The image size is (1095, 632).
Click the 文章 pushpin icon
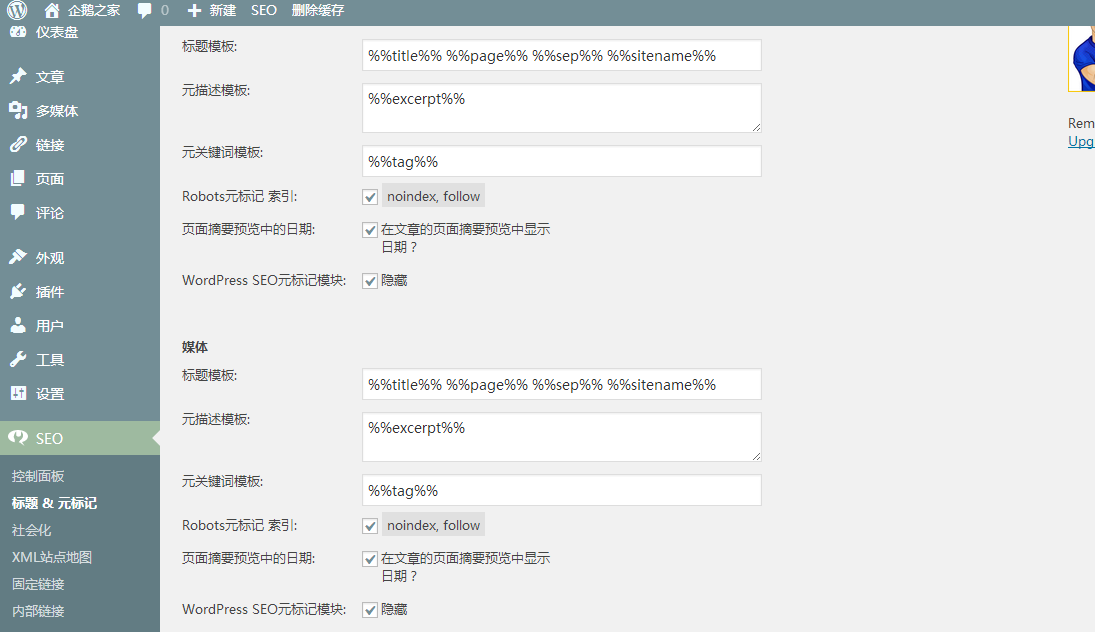pos(18,76)
